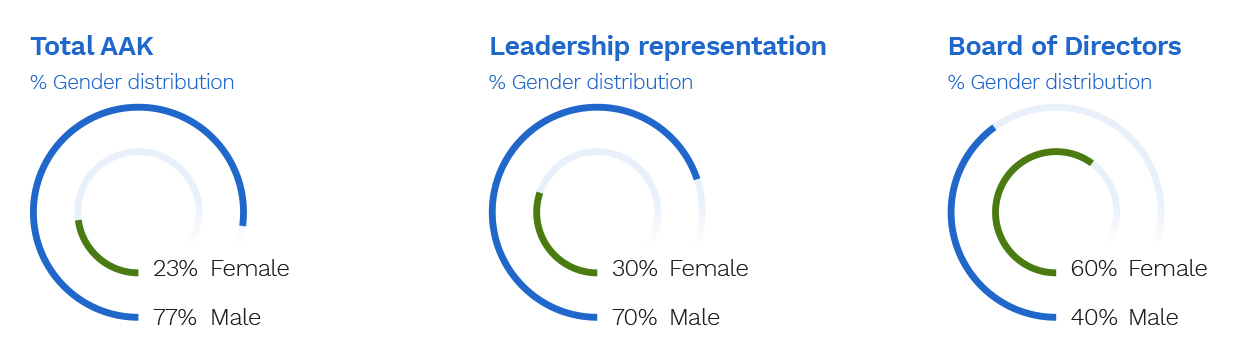
Task: Click the 70% Male label
Action: pyautogui.click(x=666, y=318)
